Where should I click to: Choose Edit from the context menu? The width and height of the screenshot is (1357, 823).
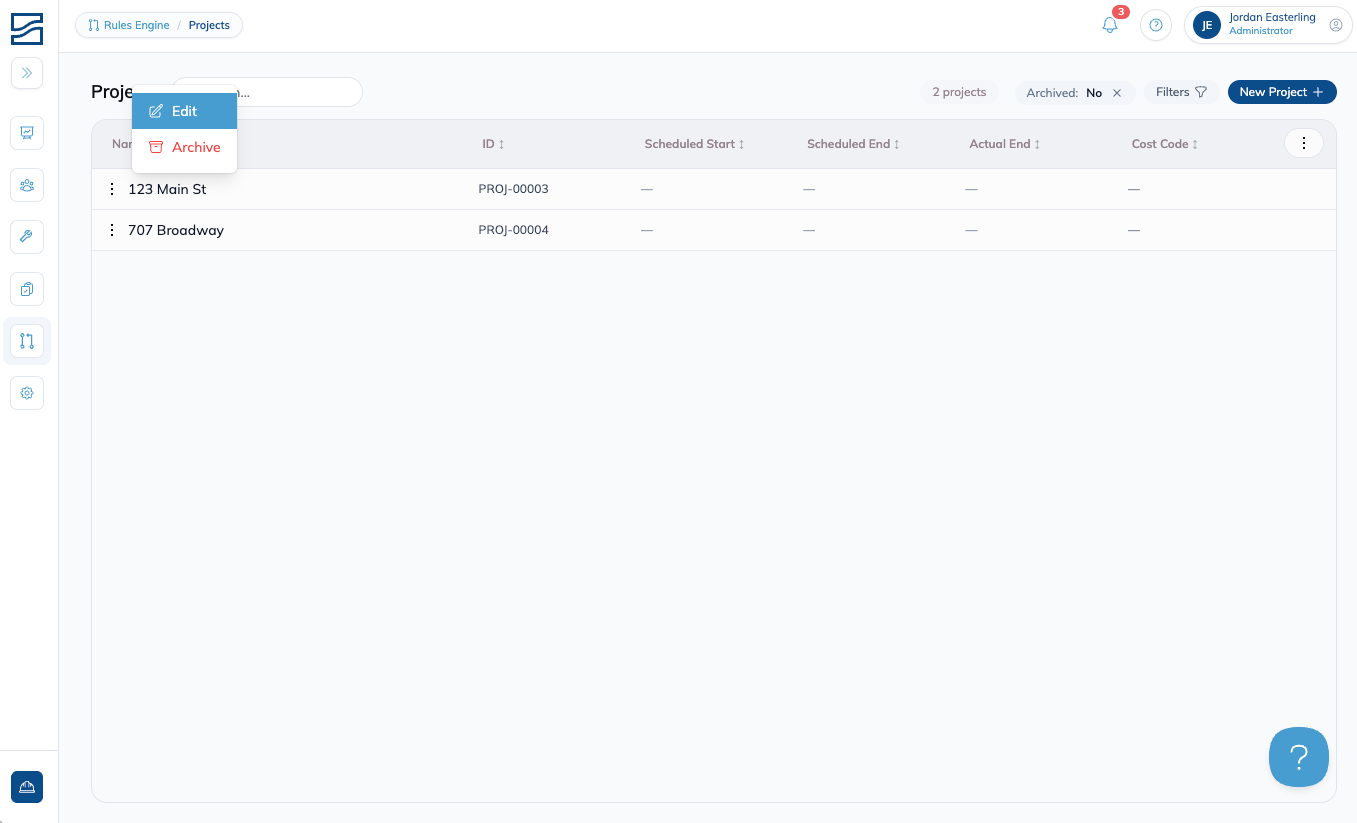coord(184,111)
